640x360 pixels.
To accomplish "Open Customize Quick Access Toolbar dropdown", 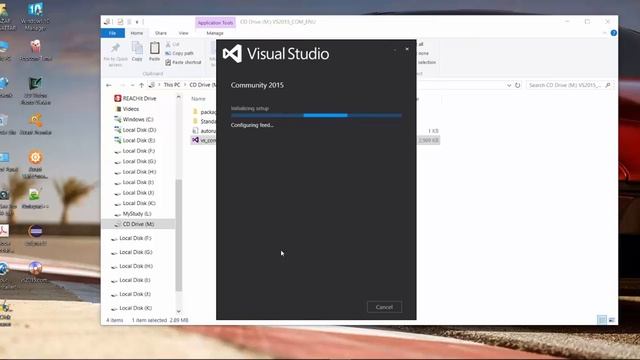I will (137, 22).
